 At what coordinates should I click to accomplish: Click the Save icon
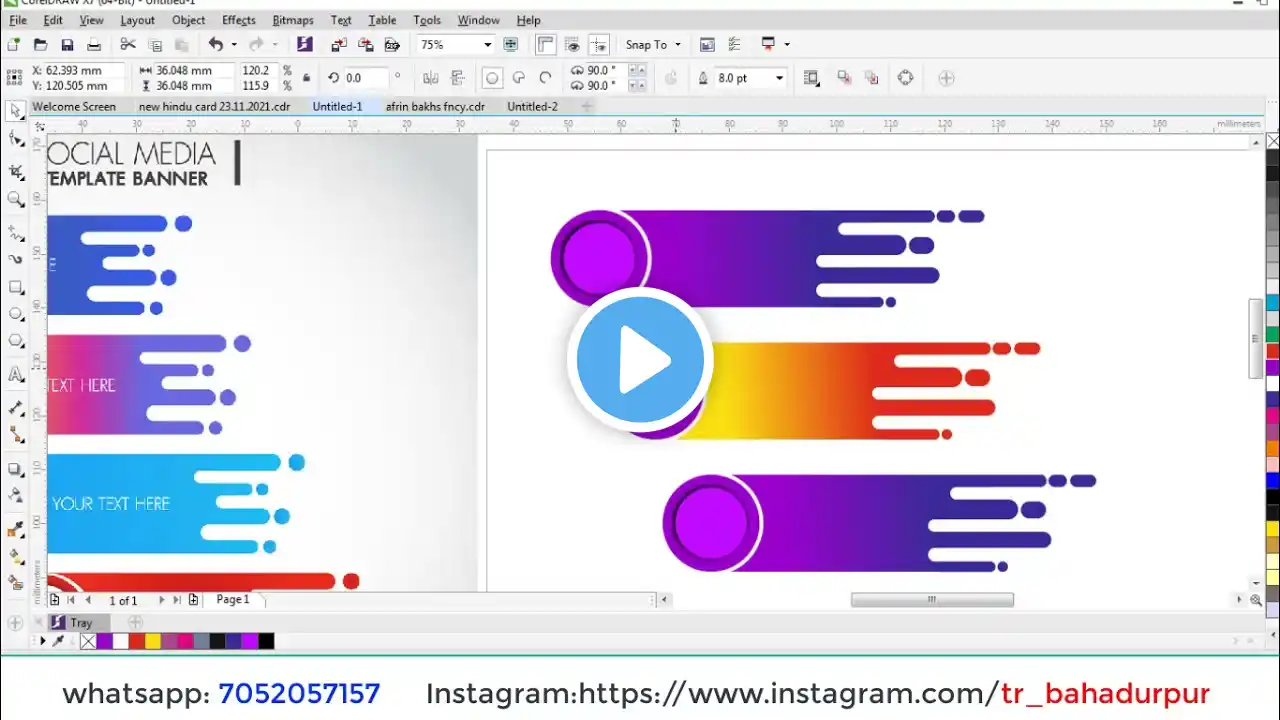click(x=67, y=44)
